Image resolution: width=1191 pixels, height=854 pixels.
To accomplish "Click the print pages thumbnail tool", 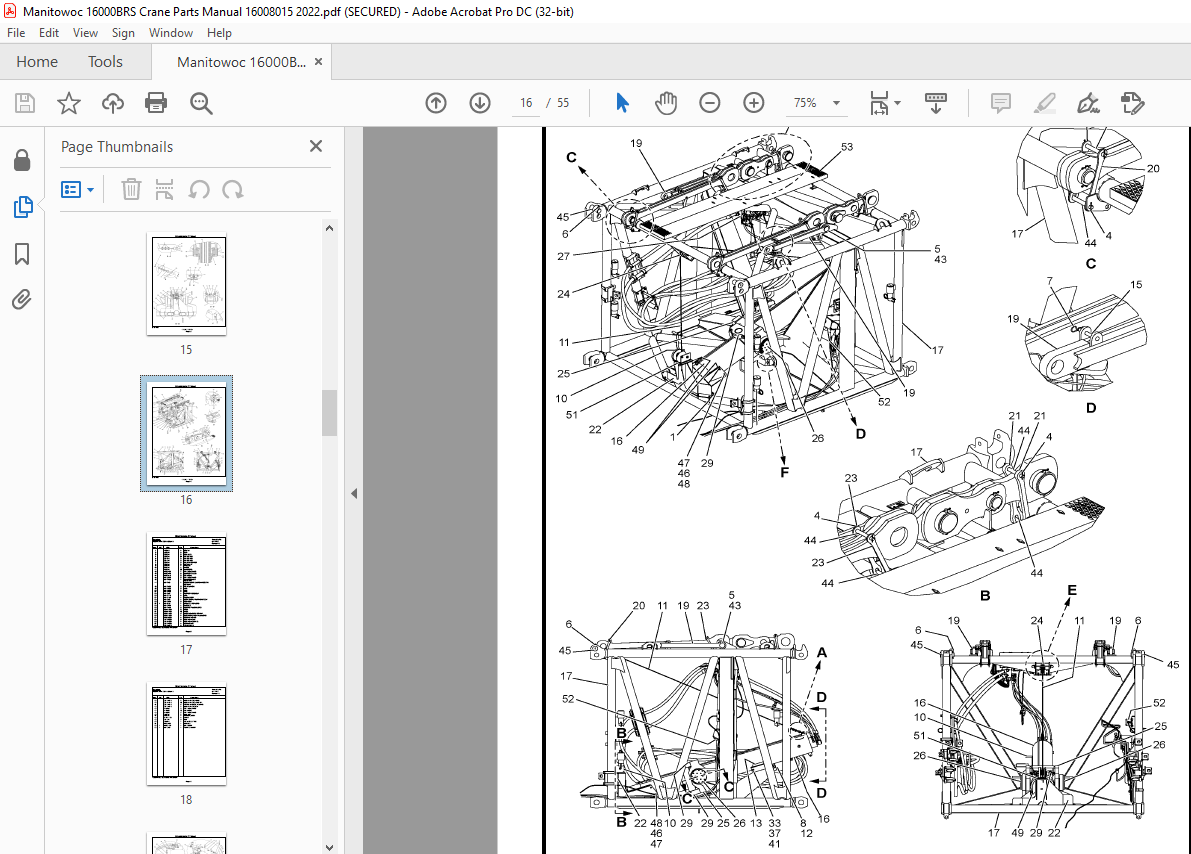I will (164, 189).
